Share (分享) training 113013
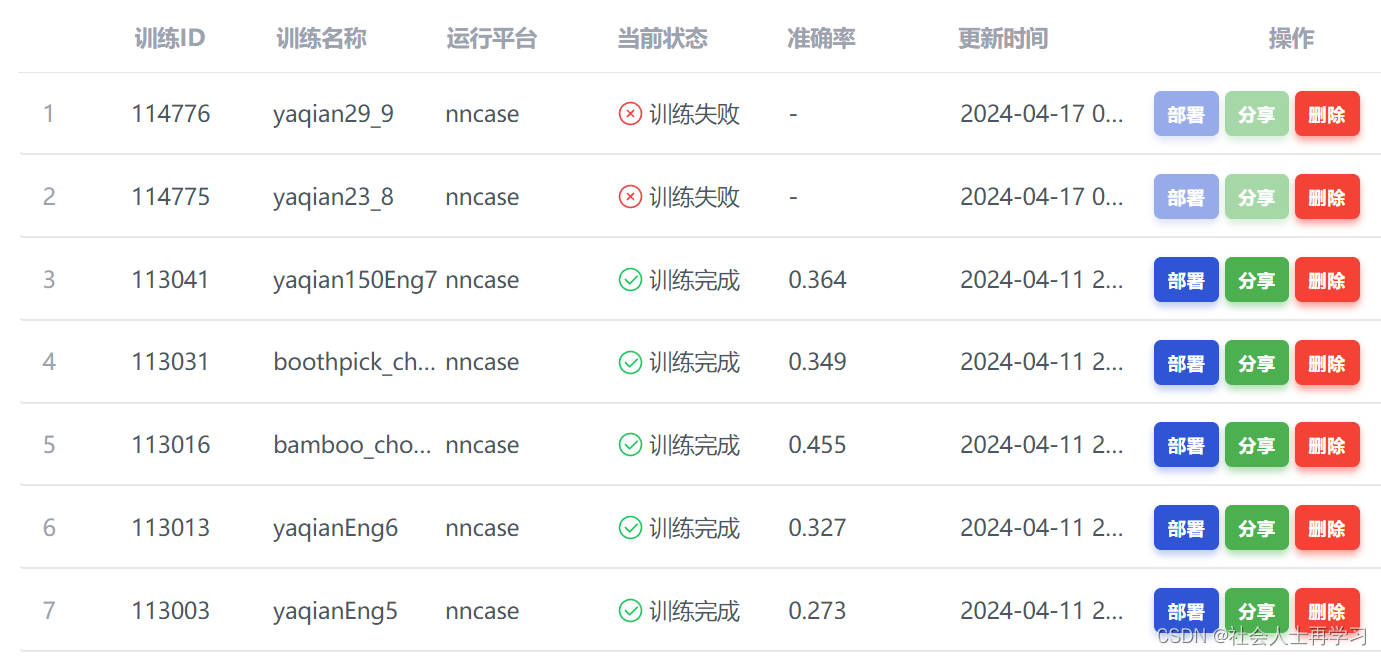The width and height of the screenshot is (1381, 656). pos(1257,528)
